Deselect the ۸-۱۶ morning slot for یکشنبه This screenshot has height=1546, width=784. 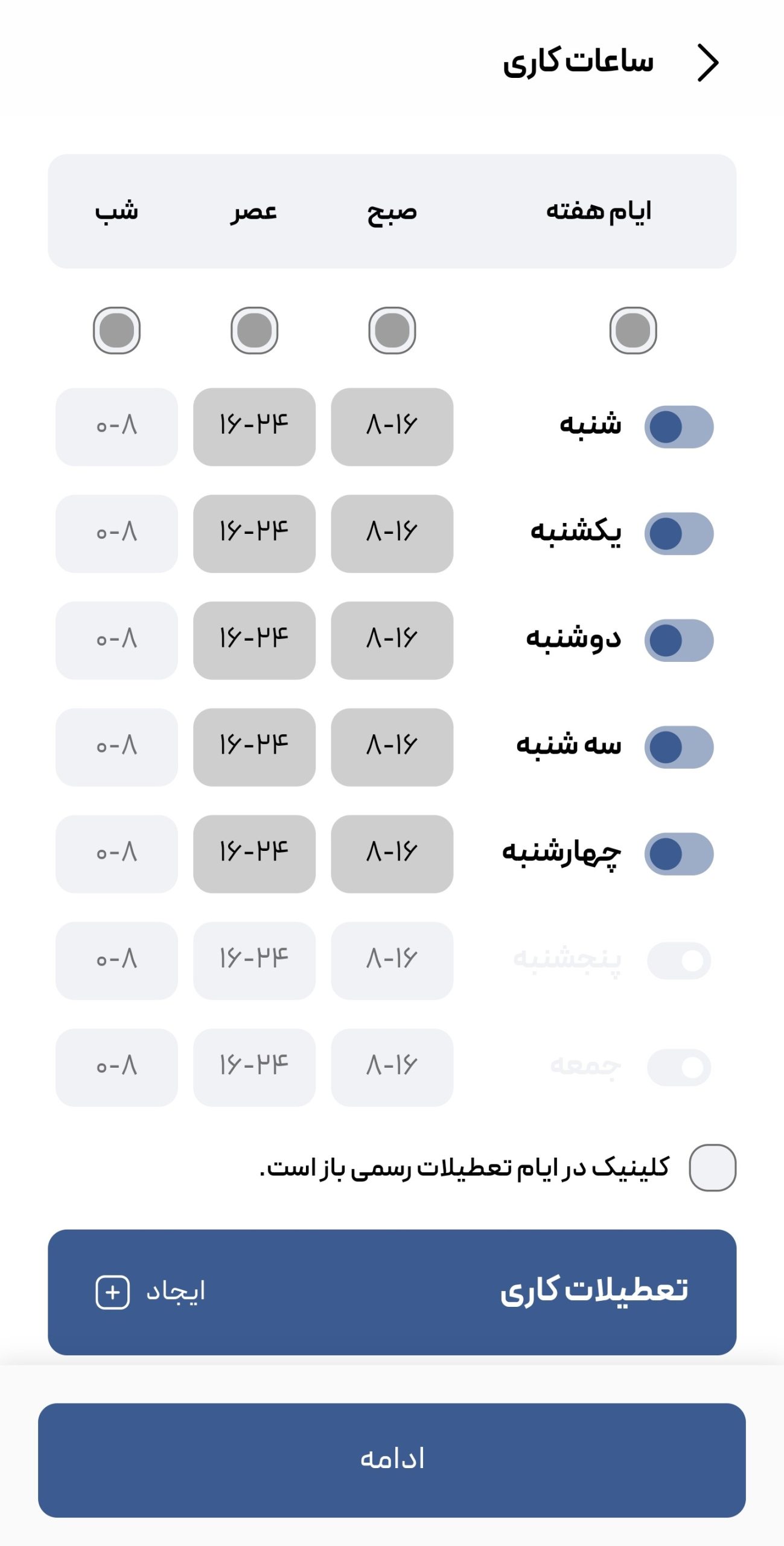pyautogui.click(x=392, y=534)
